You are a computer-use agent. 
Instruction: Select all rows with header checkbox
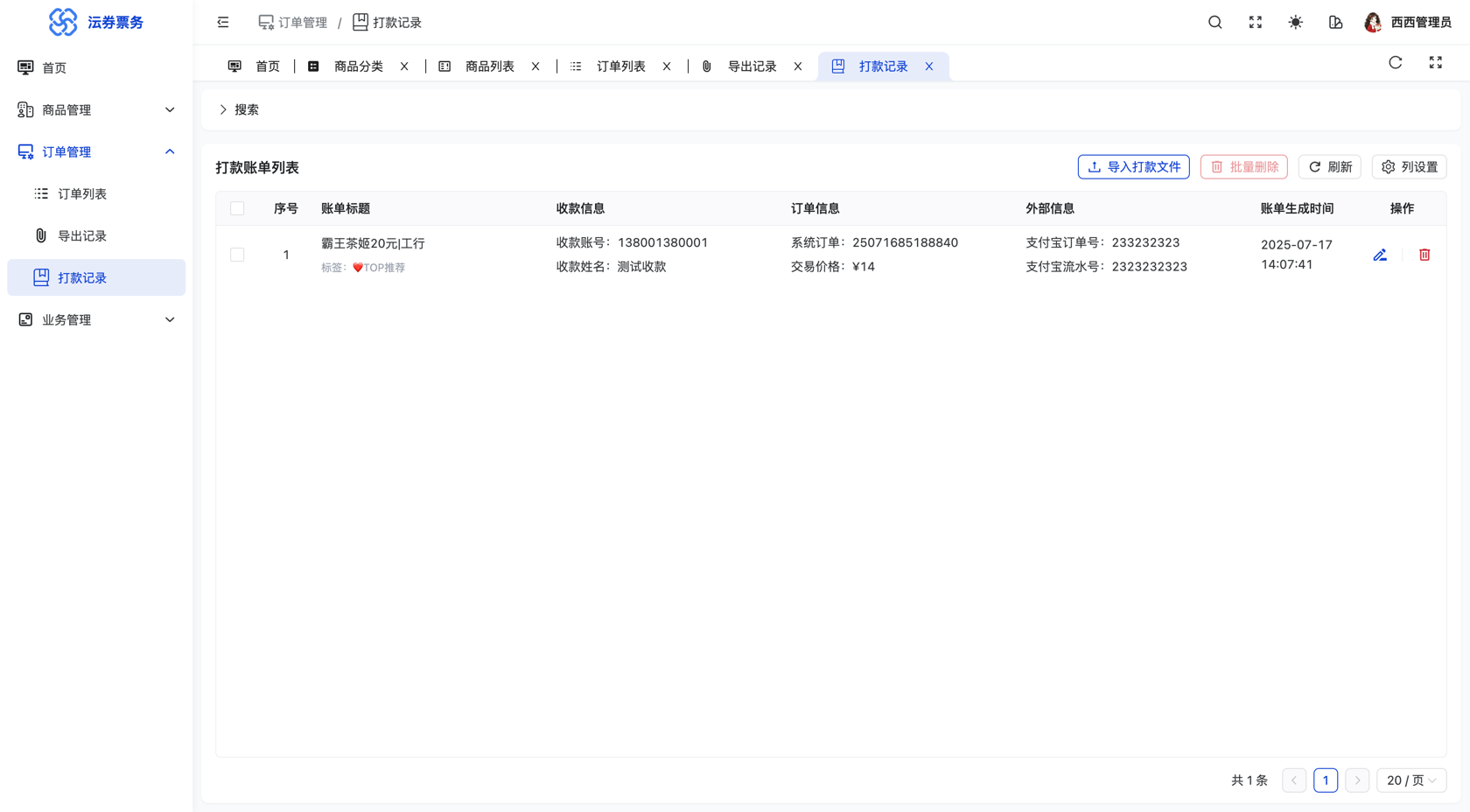[237, 208]
